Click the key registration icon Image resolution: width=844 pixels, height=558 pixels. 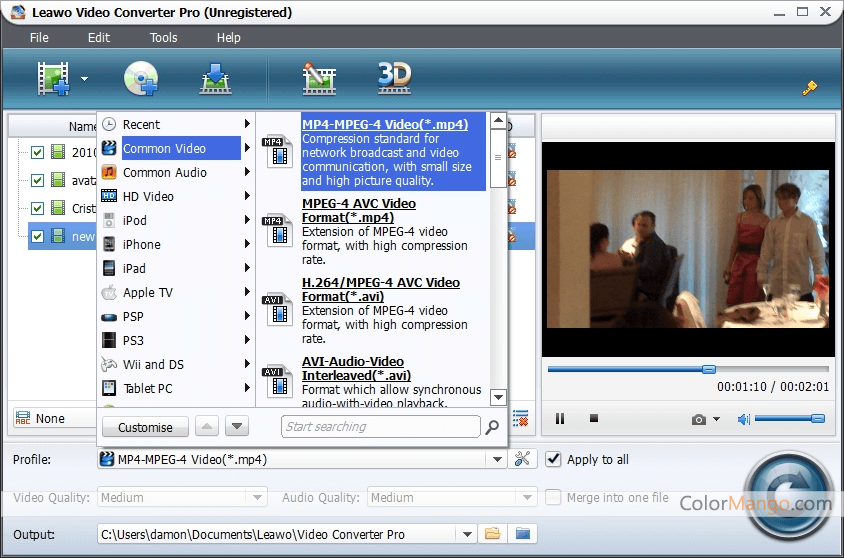(x=810, y=88)
